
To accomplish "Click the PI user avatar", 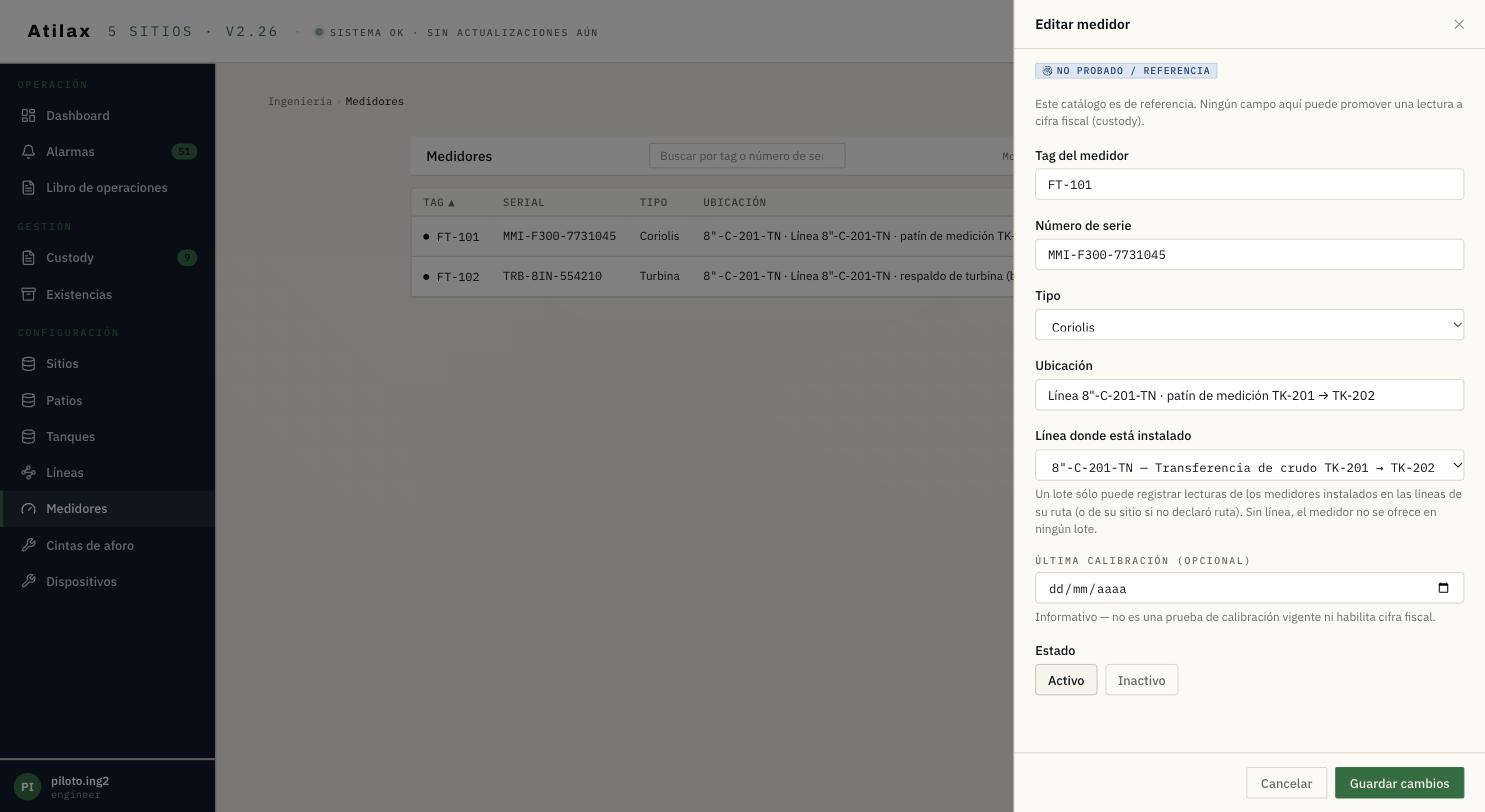I will [x=27, y=787].
